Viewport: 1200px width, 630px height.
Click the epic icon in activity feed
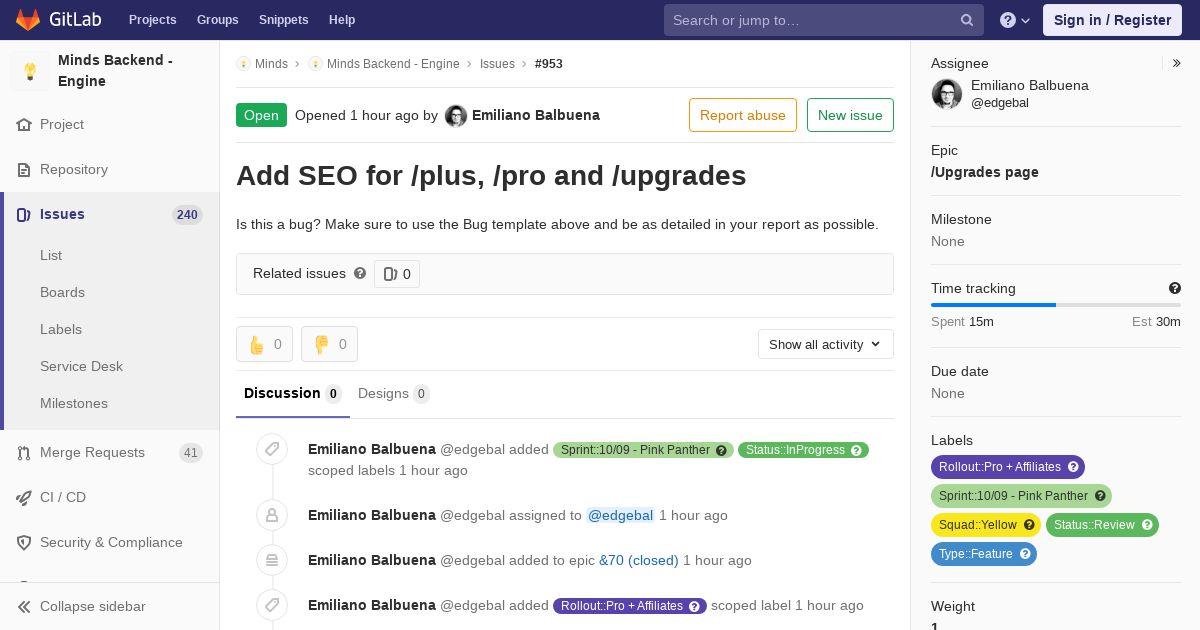point(272,561)
